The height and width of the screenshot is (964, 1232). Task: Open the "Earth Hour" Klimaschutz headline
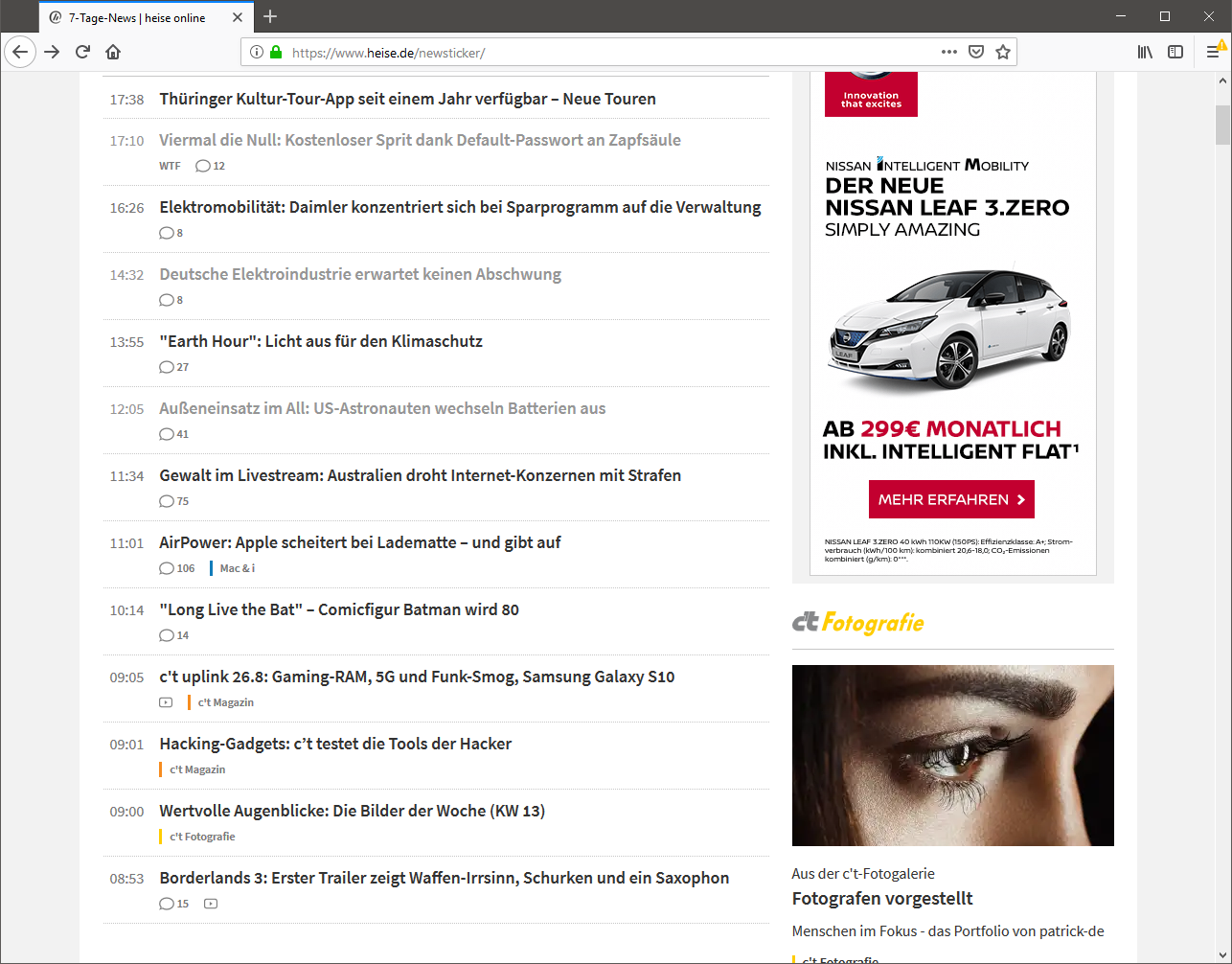[320, 341]
